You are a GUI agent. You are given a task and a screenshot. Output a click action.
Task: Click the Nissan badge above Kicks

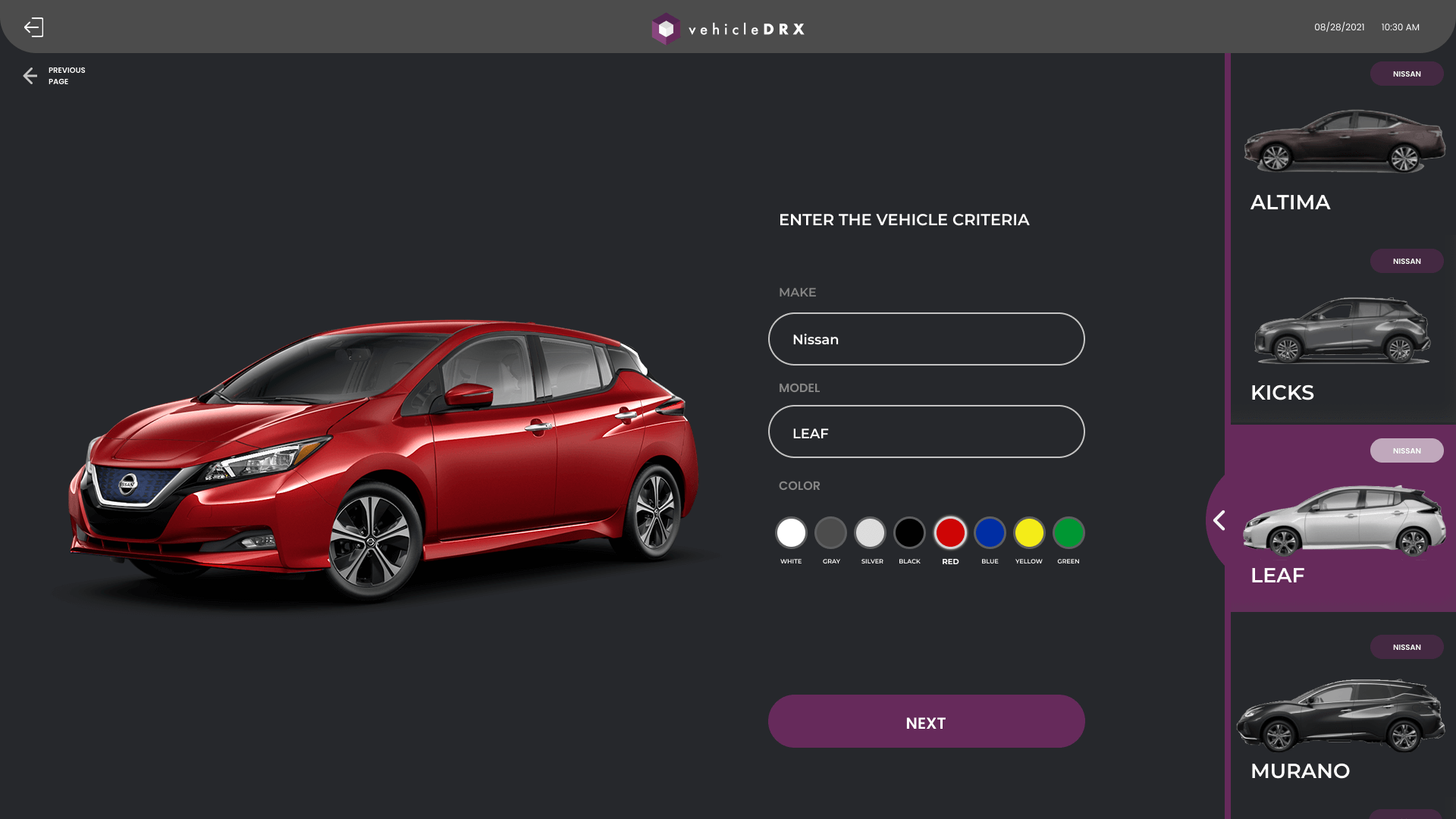click(1407, 261)
